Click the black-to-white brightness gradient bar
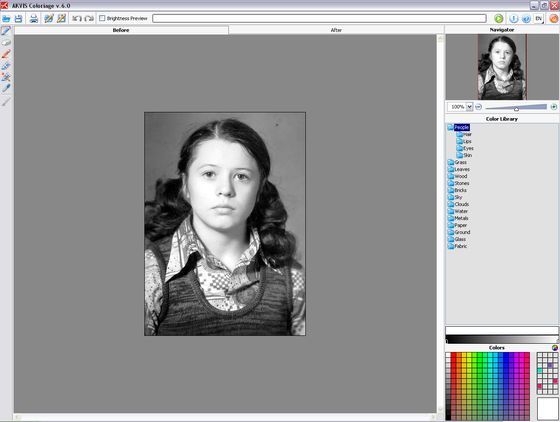The image size is (560, 422). pos(502,340)
